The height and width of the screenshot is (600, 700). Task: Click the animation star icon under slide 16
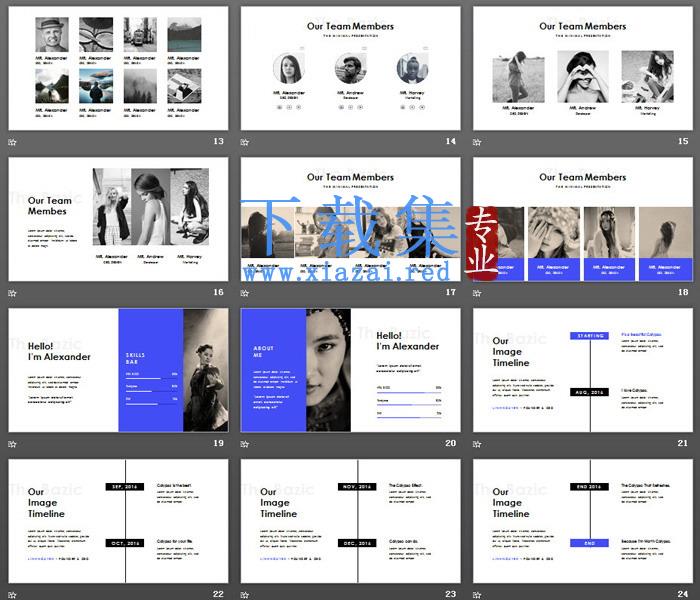pos(12,293)
